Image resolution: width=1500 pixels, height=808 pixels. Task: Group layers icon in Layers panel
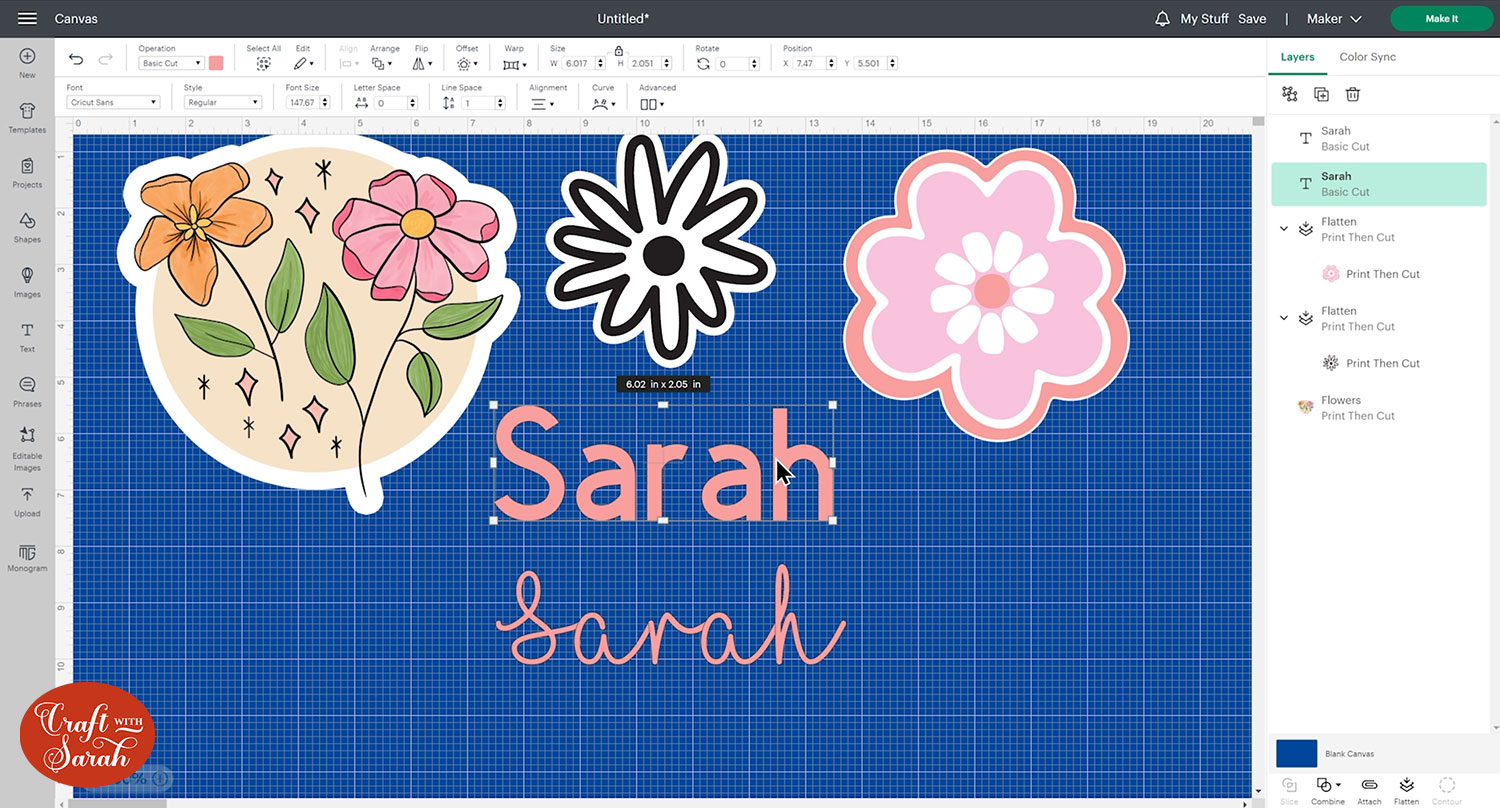click(x=1289, y=94)
